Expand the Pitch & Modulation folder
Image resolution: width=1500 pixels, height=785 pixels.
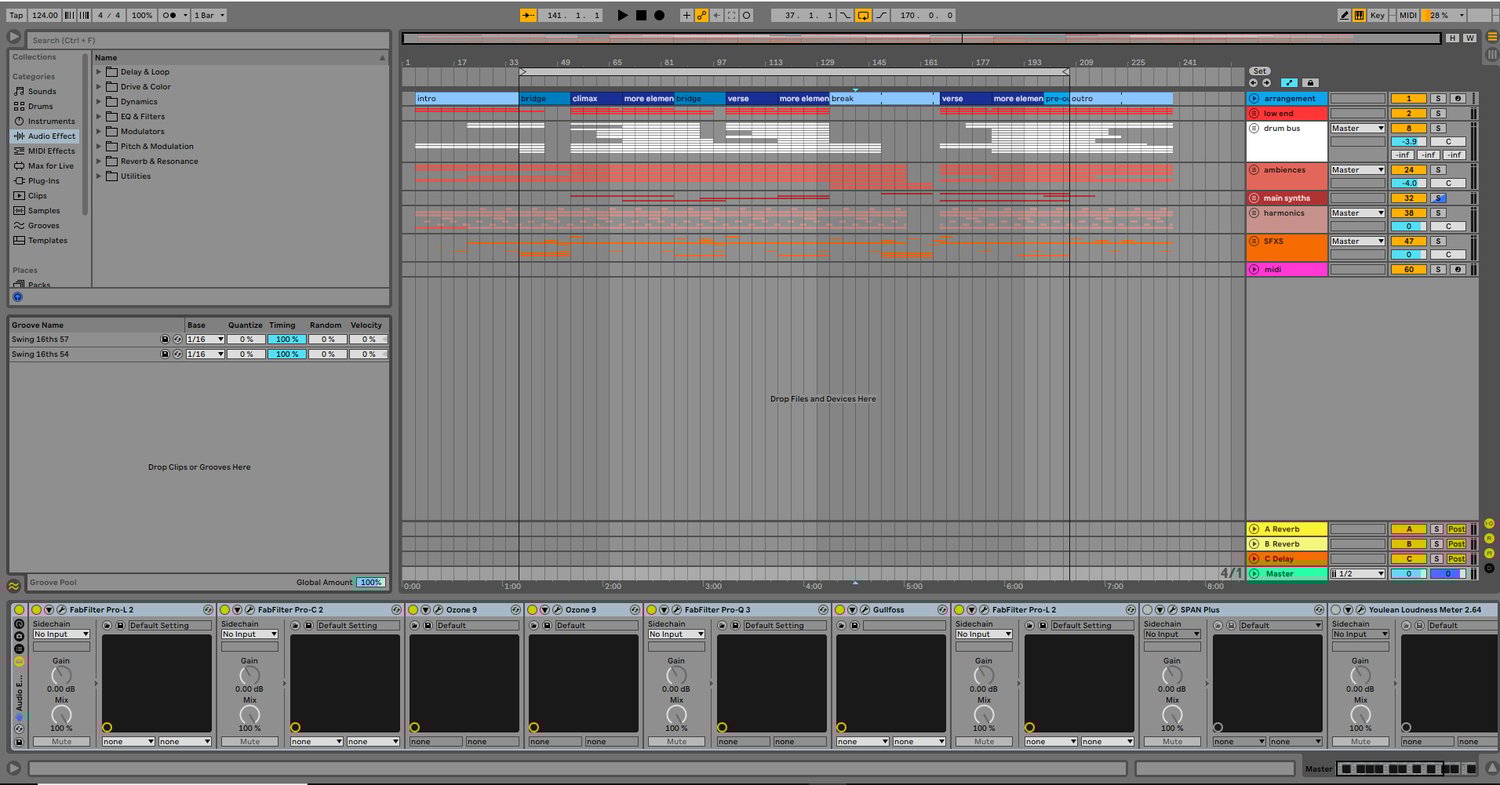point(99,146)
